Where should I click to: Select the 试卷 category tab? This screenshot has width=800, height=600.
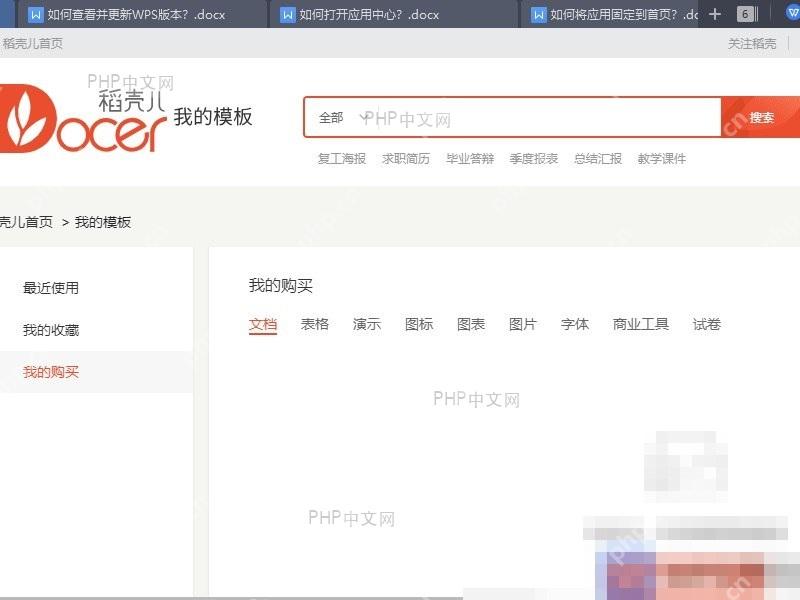707,324
